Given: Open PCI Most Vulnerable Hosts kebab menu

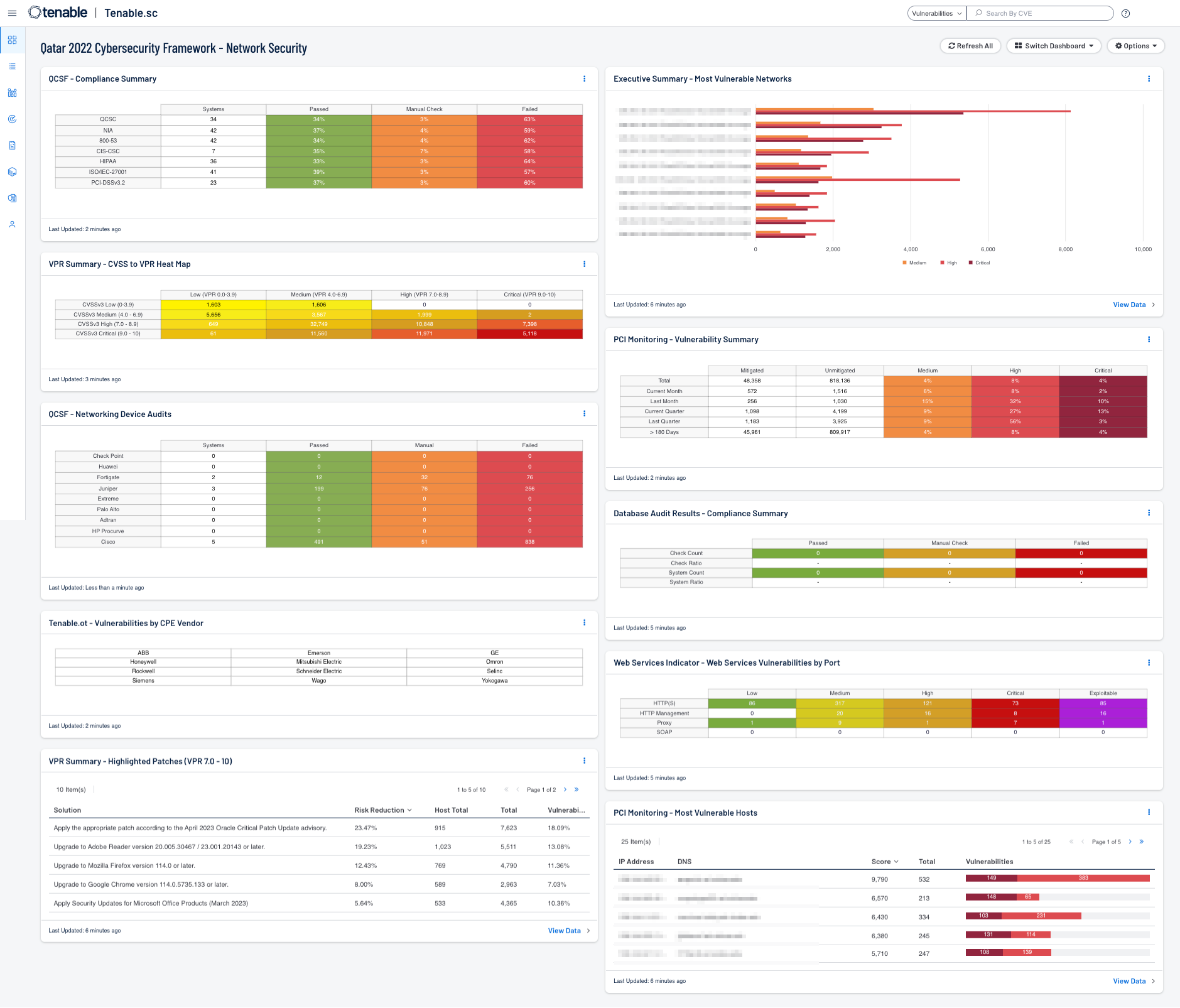Looking at the screenshot, I should pos(1149,813).
